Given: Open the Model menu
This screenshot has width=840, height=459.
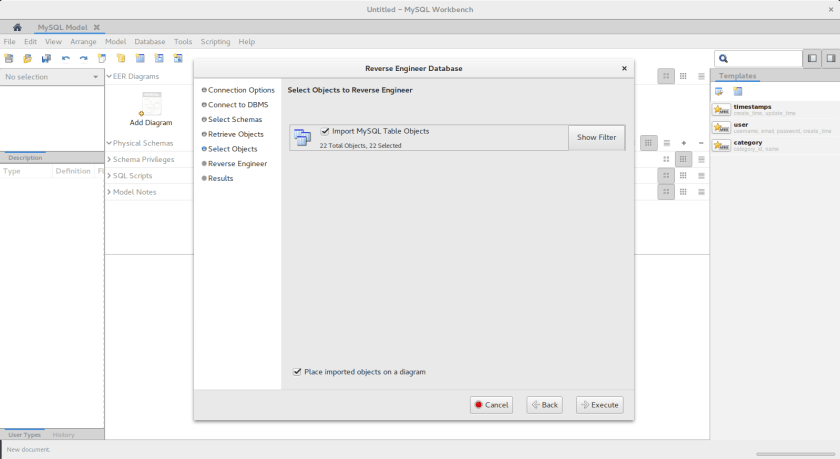Looking at the screenshot, I should [x=115, y=41].
